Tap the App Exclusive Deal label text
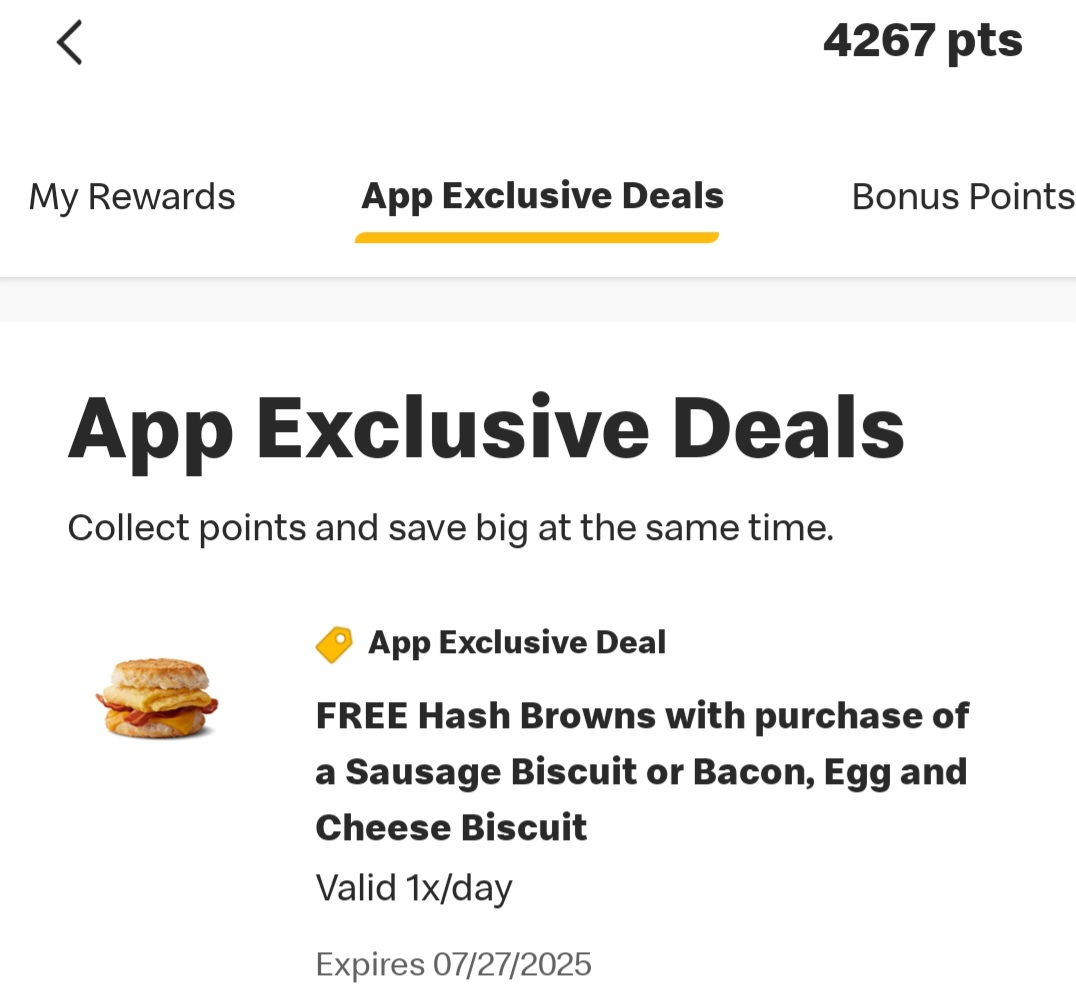 click(517, 643)
